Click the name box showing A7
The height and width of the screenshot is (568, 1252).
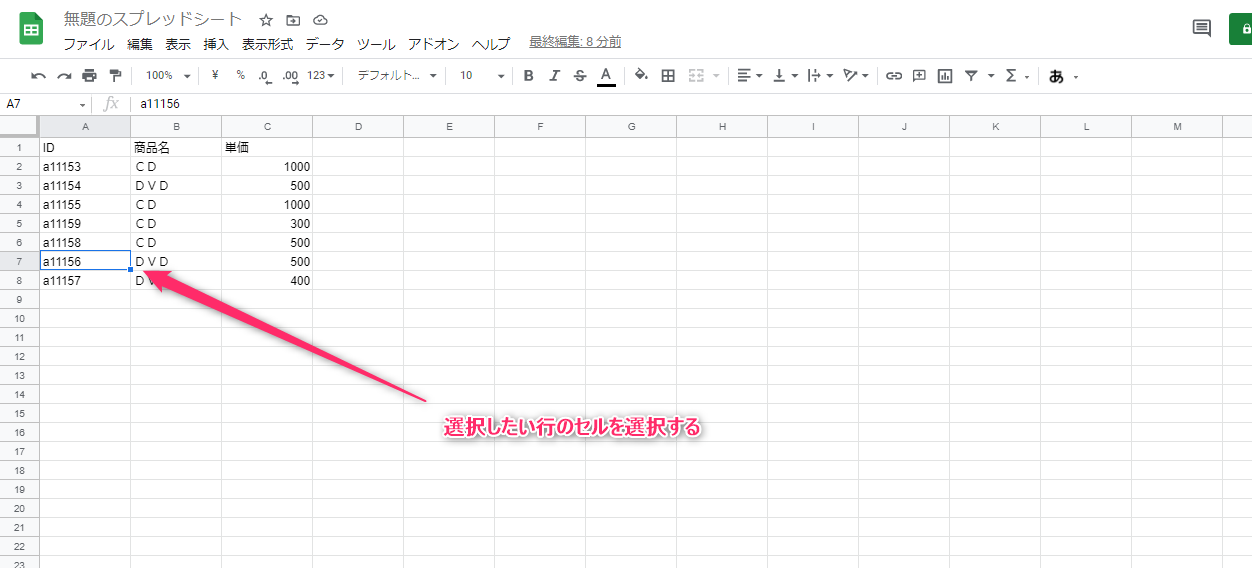point(40,104)
